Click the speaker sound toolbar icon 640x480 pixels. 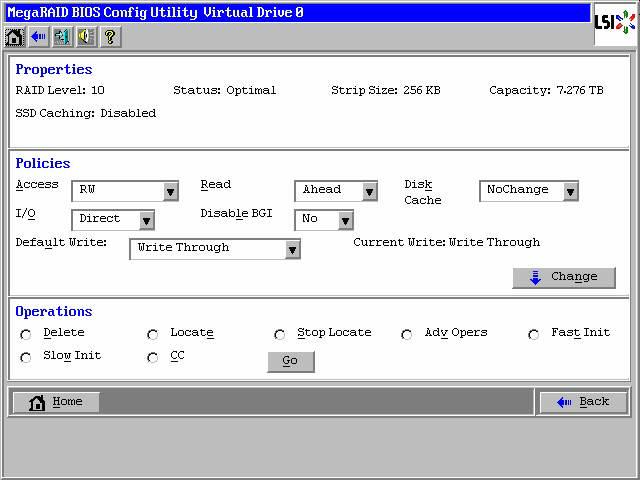click(86, 38)
